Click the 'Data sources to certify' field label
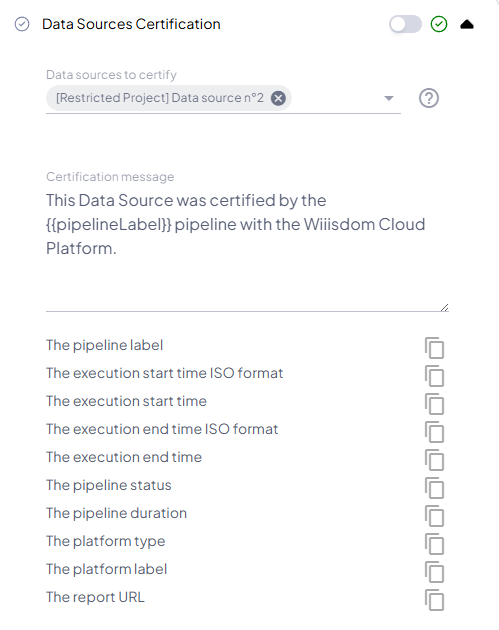This screenshot has height=630, width=499. click(x=111, y=75)
